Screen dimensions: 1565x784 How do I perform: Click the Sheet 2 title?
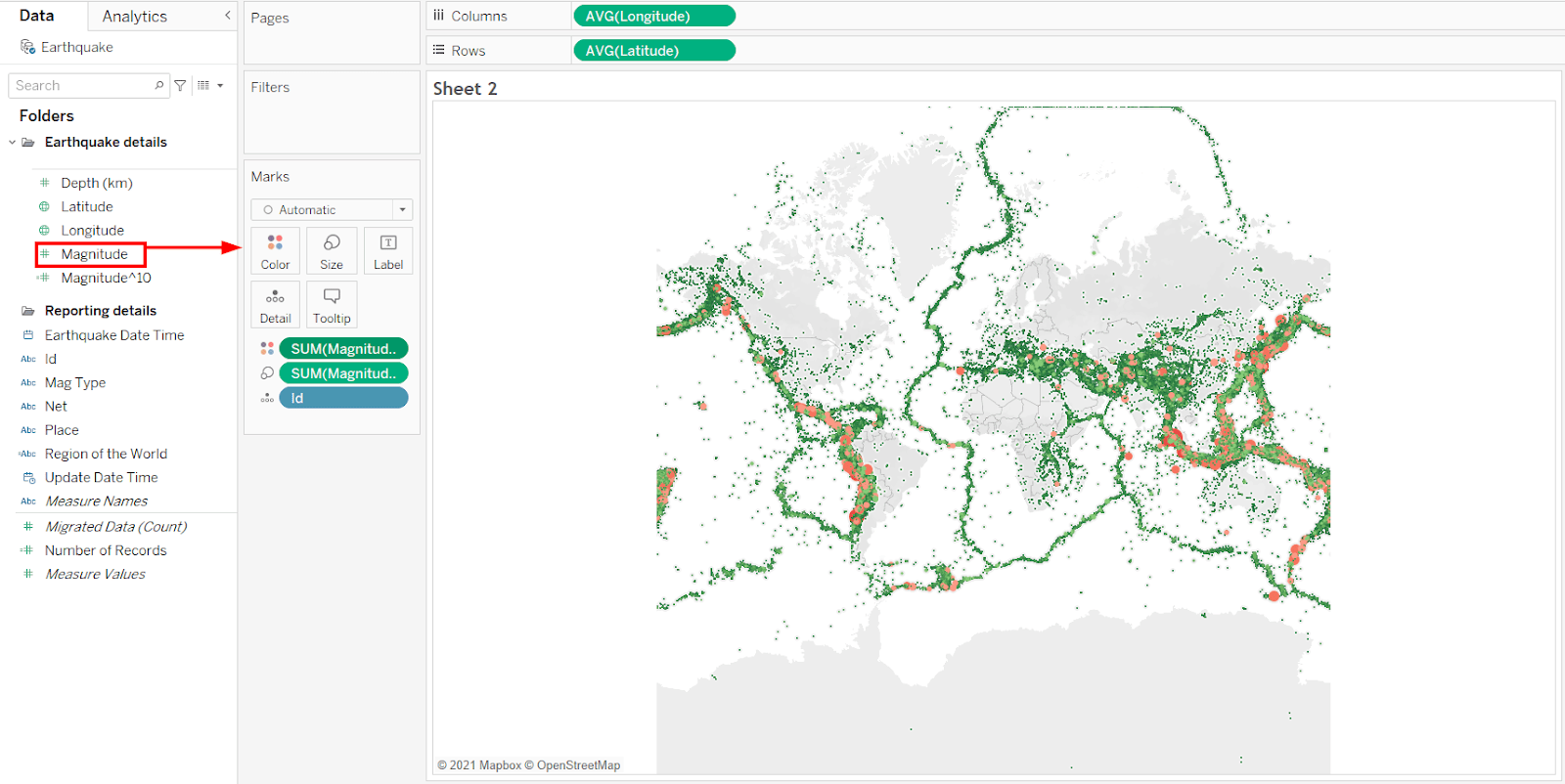point(466,88)
